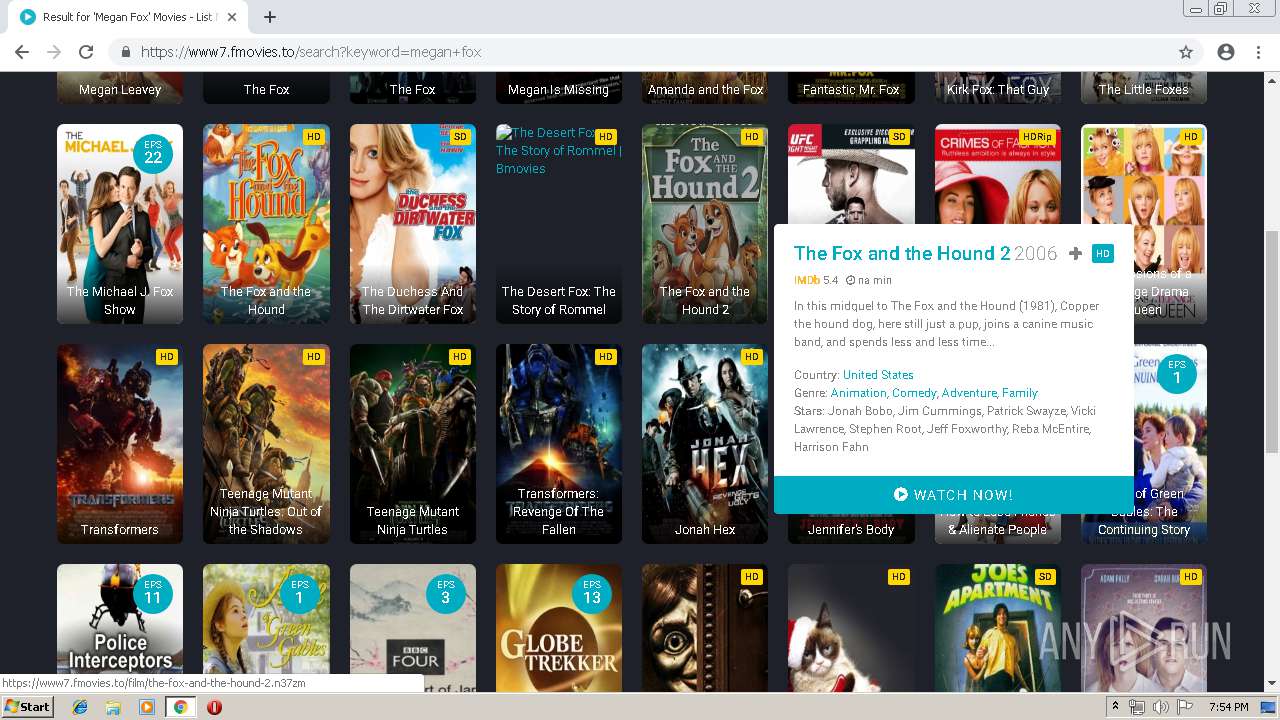Open the Amanda and the Fox card

pyautogui.click(x=705, y=88)
